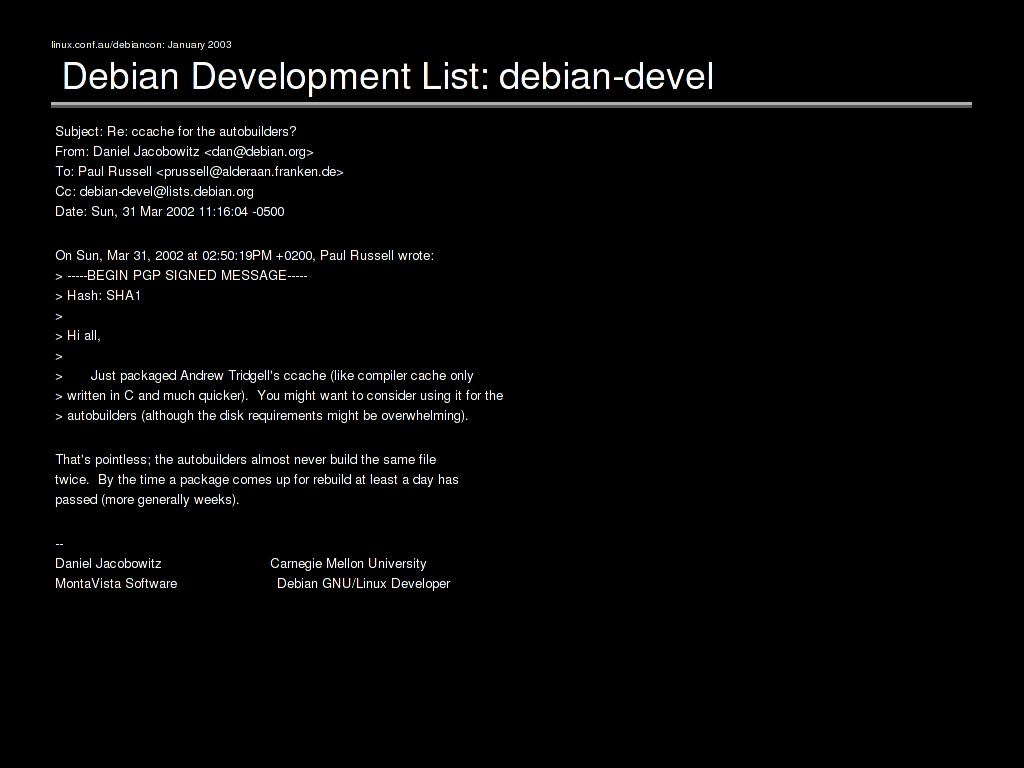
Task: Click the line "passed (more generally weeks)."
Action: pos(147,499)
